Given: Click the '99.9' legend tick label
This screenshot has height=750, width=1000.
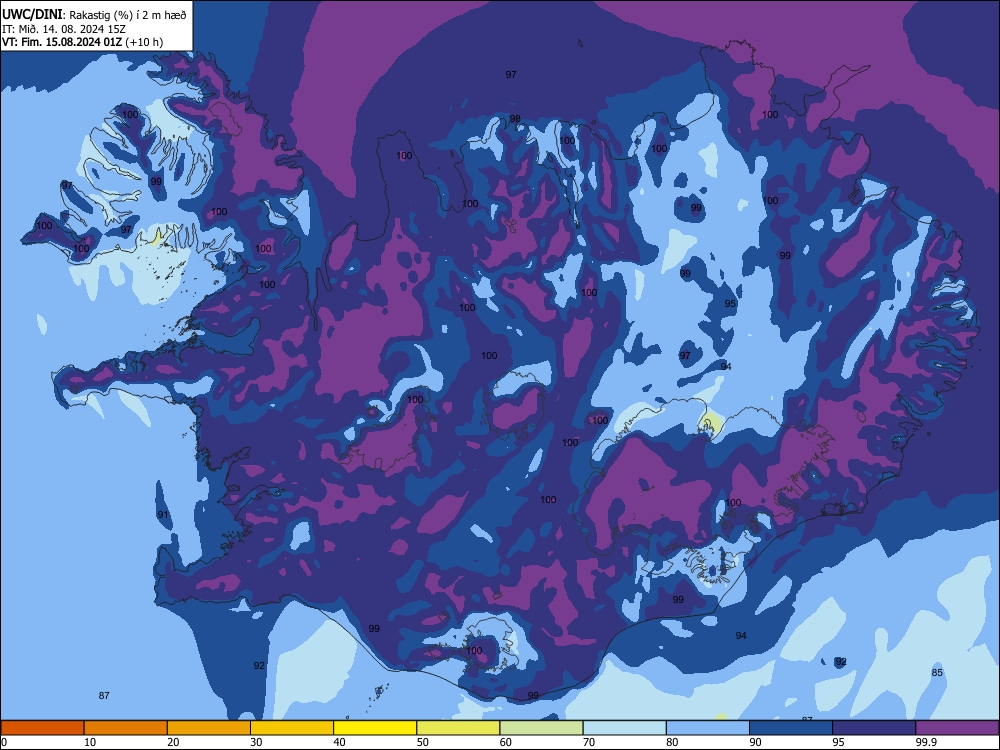Looking at the screenshot, I should coord(926,742).
